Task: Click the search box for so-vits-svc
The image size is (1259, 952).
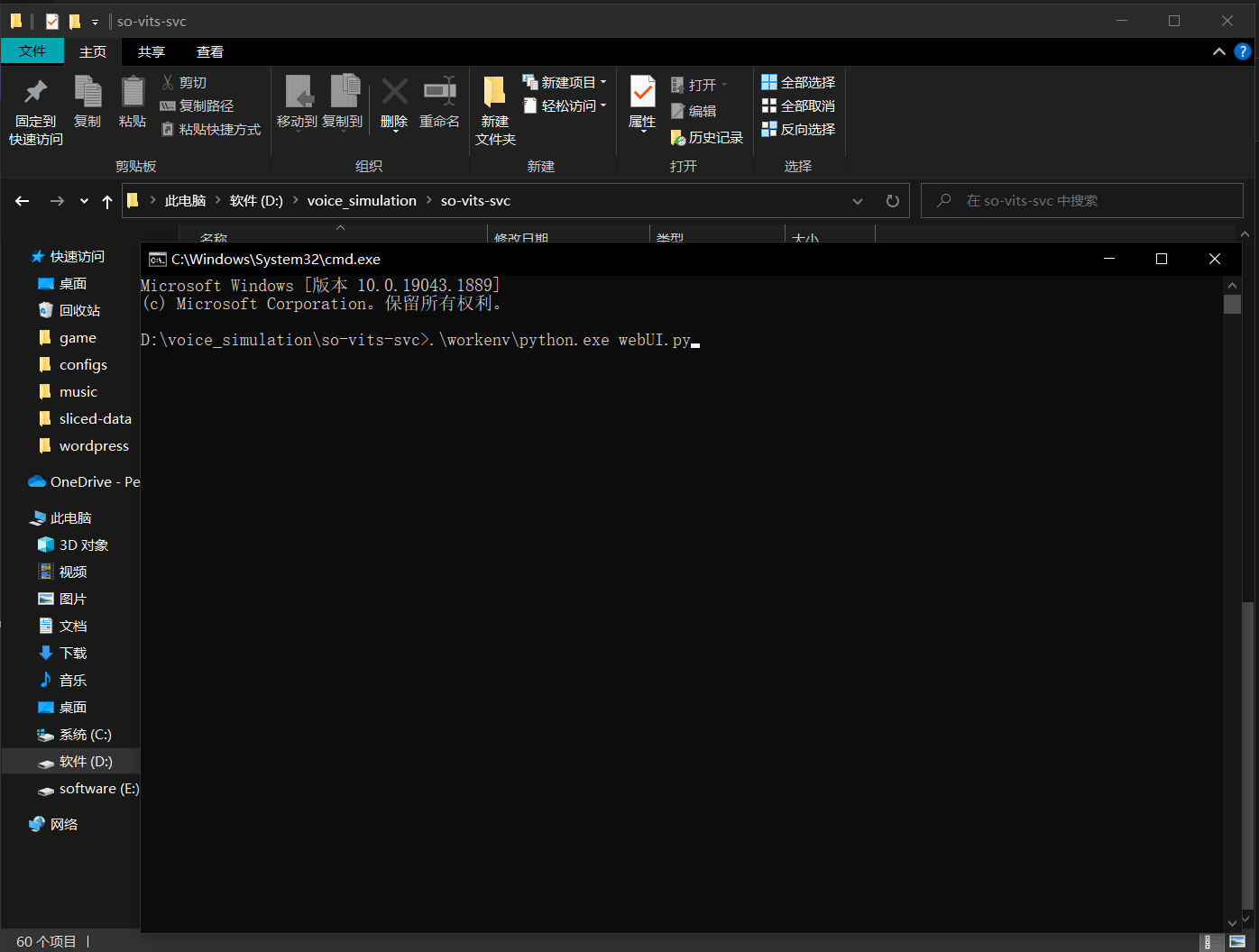Action: click(1082, 201)
